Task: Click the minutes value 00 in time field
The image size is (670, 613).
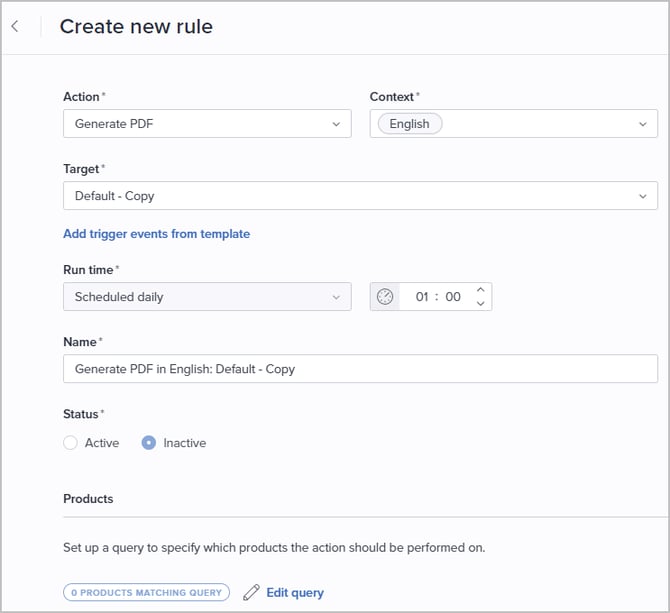Action: 453,297
